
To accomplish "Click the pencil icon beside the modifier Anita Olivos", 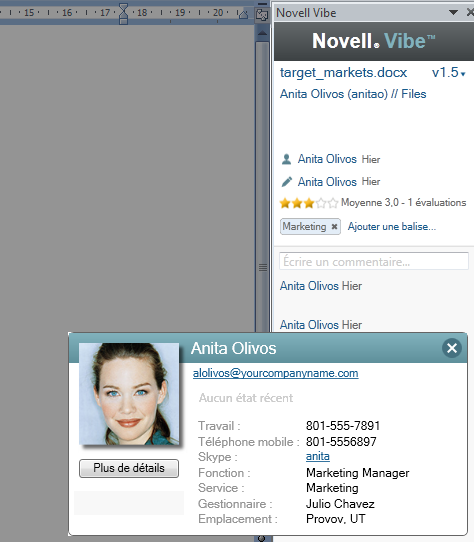I will point(287,182).
